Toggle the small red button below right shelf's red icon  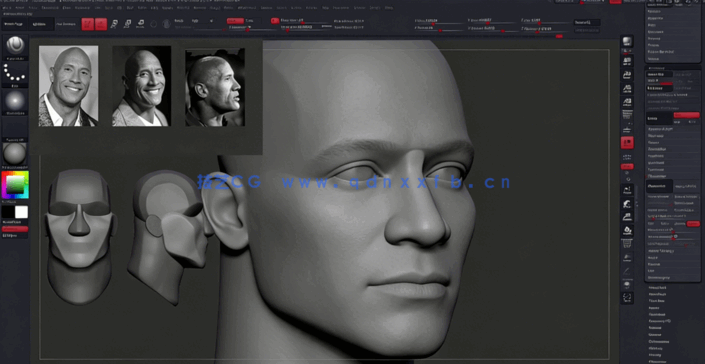coord(627,167)
